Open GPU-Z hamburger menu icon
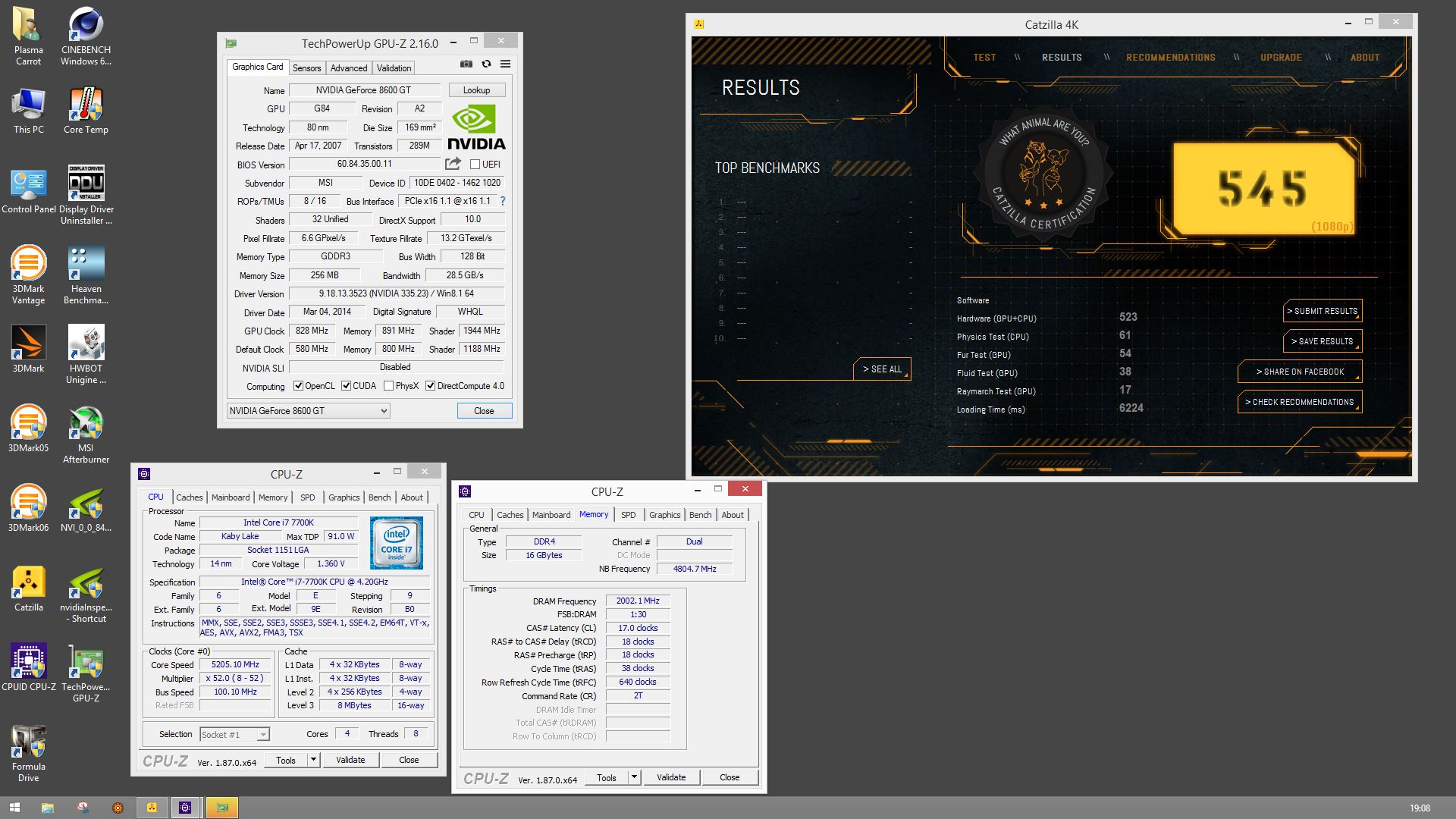The height and width of the screenshot is (819, 1456). click(x=505, y=64)
